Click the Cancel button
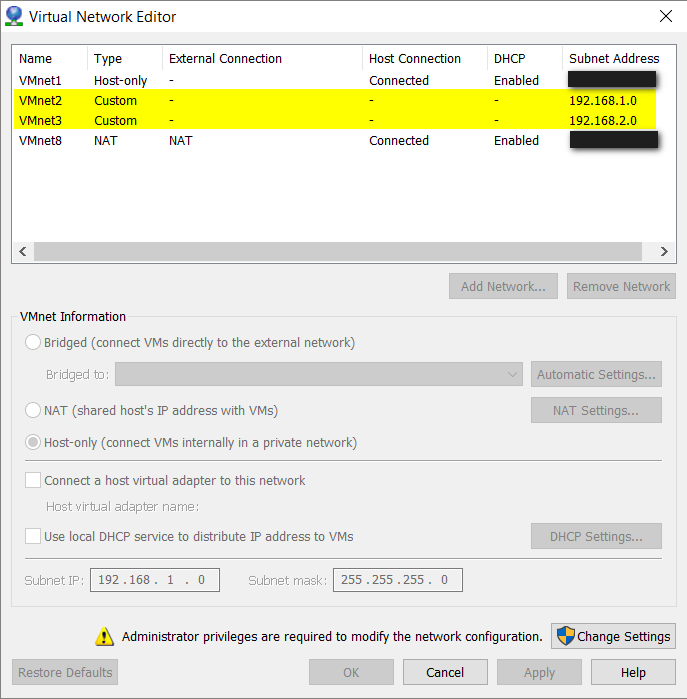Screen dimensions: 687x699 445,672
